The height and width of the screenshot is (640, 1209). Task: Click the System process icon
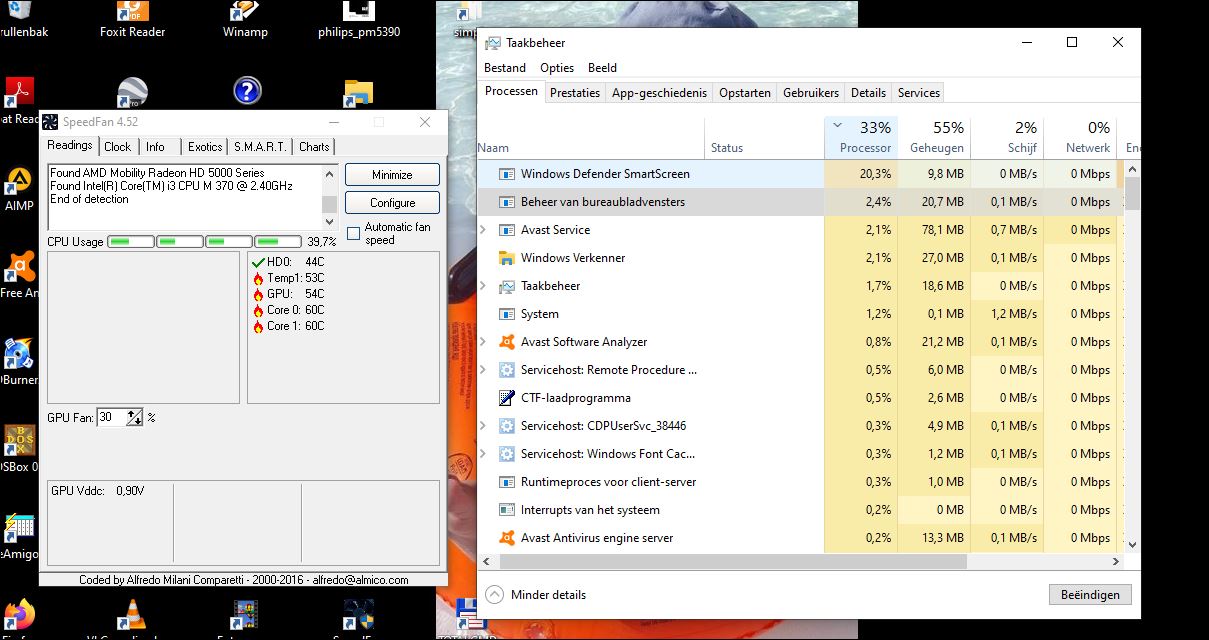coord(506,314)
